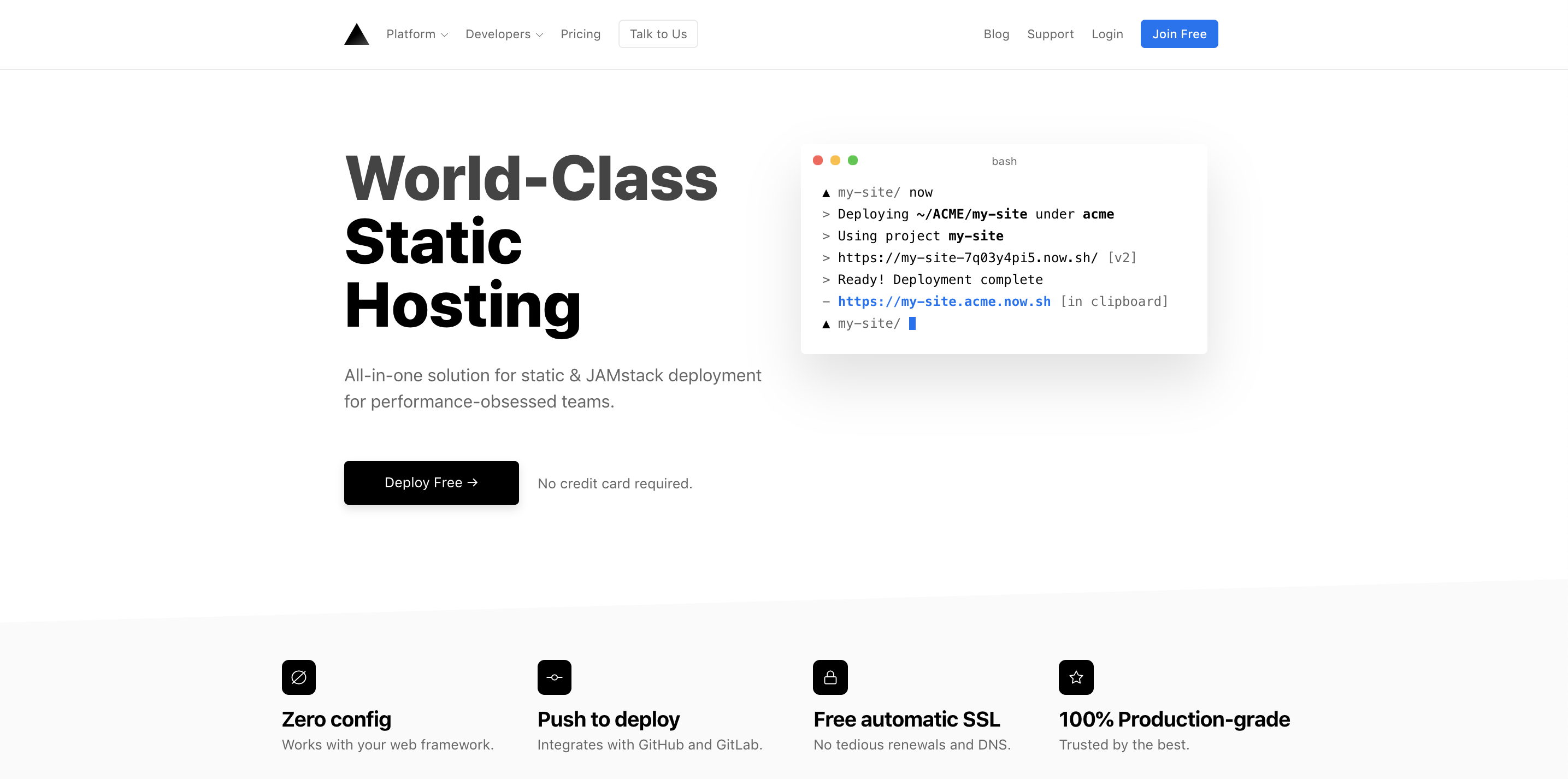Image resolution: width=1568 pixels, height=779 pixels.
Task: Click the Join Free button
Action: tap(1179, 34)
